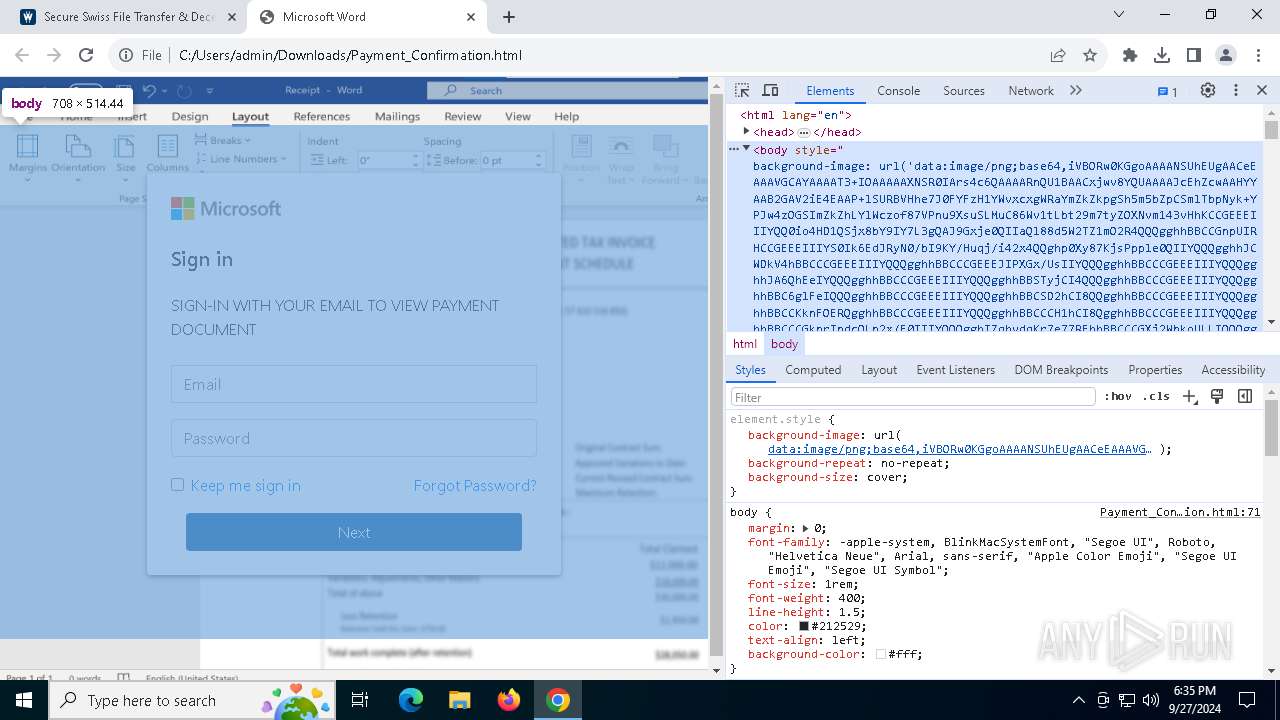
Task: Open the DevTools issues counter
Action: [x=1167, y=91]
